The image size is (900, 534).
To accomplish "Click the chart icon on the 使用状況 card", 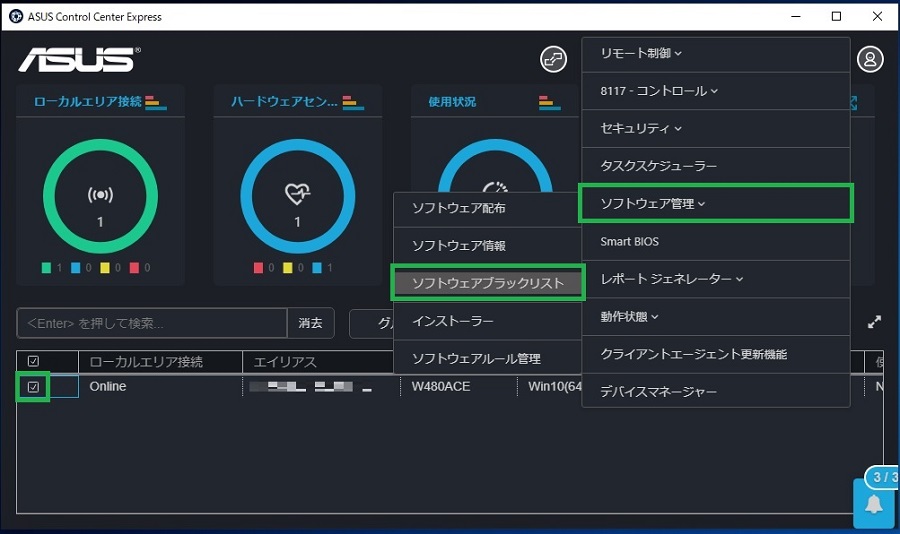I will pos(550,102).
